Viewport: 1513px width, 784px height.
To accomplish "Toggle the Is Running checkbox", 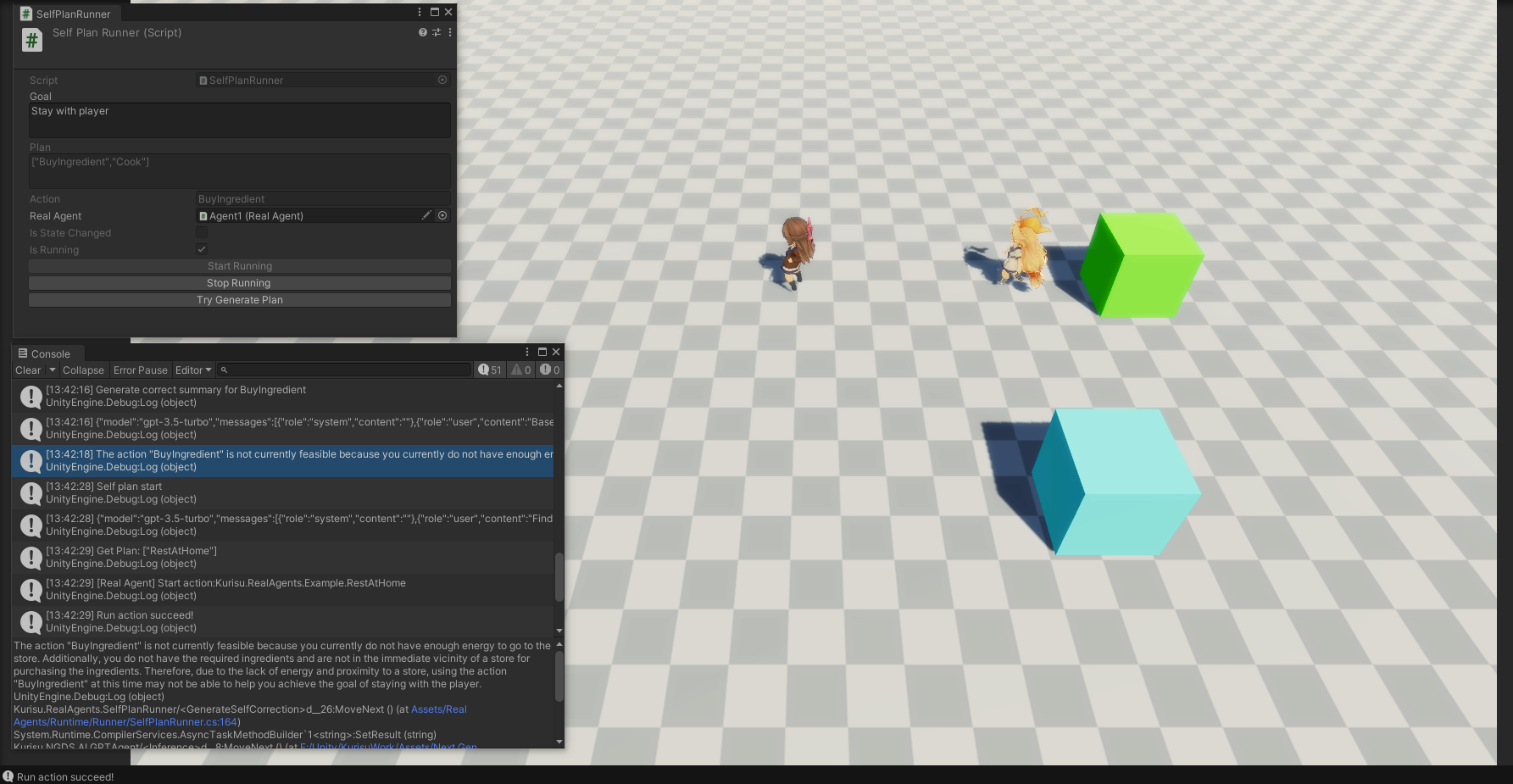I will click(202, 249).
